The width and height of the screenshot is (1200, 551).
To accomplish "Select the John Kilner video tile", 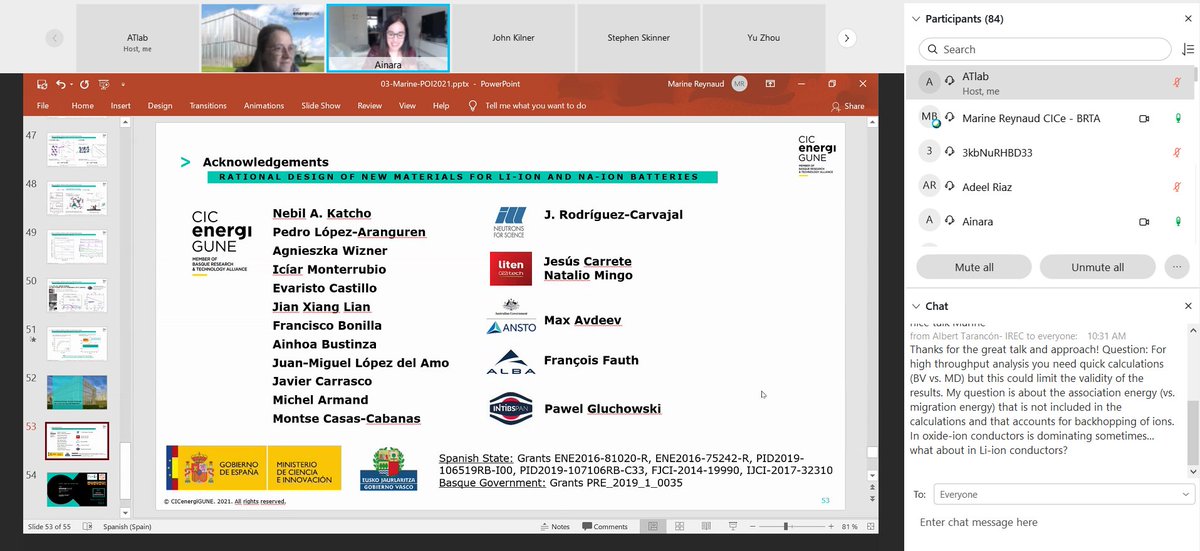I will coord(513,38).
